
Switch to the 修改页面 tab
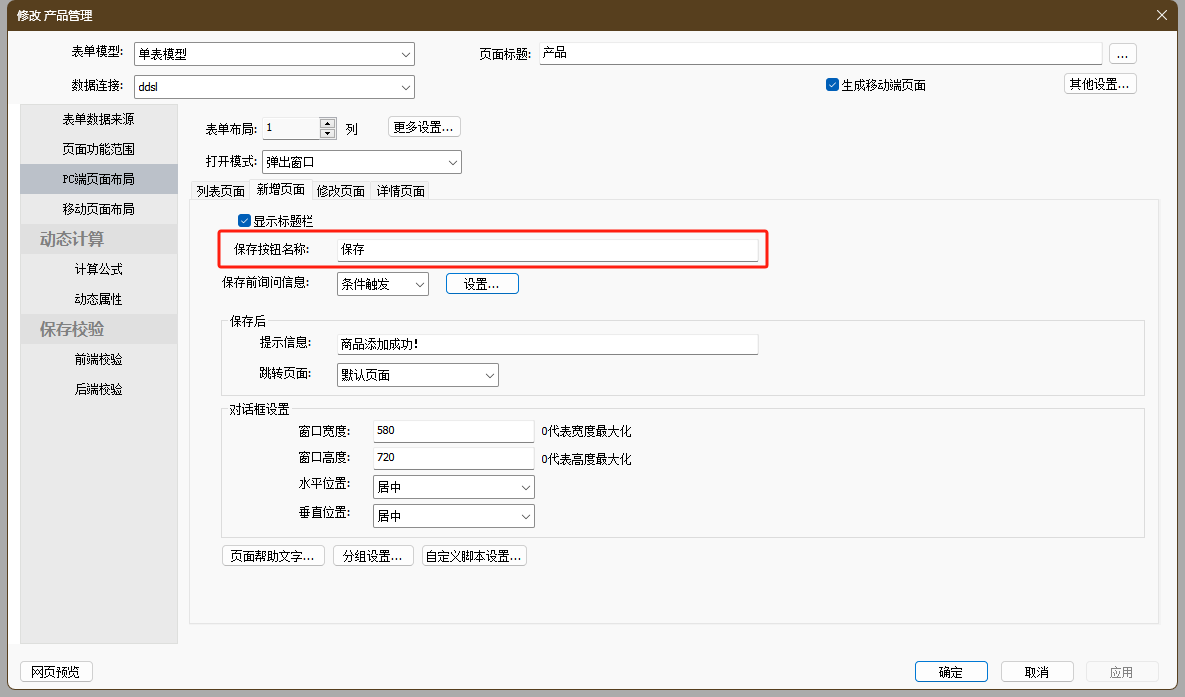[340, 191]
